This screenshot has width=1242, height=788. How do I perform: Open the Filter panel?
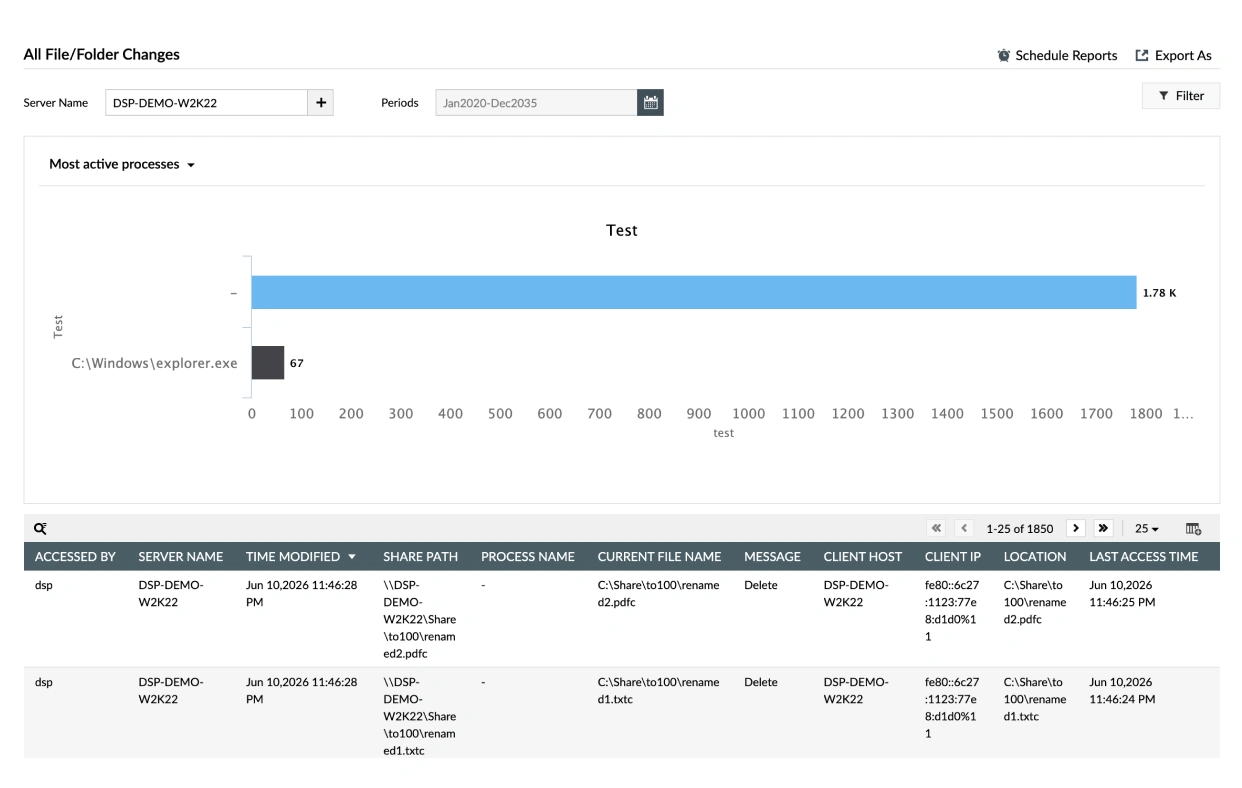click(1181, 96)
